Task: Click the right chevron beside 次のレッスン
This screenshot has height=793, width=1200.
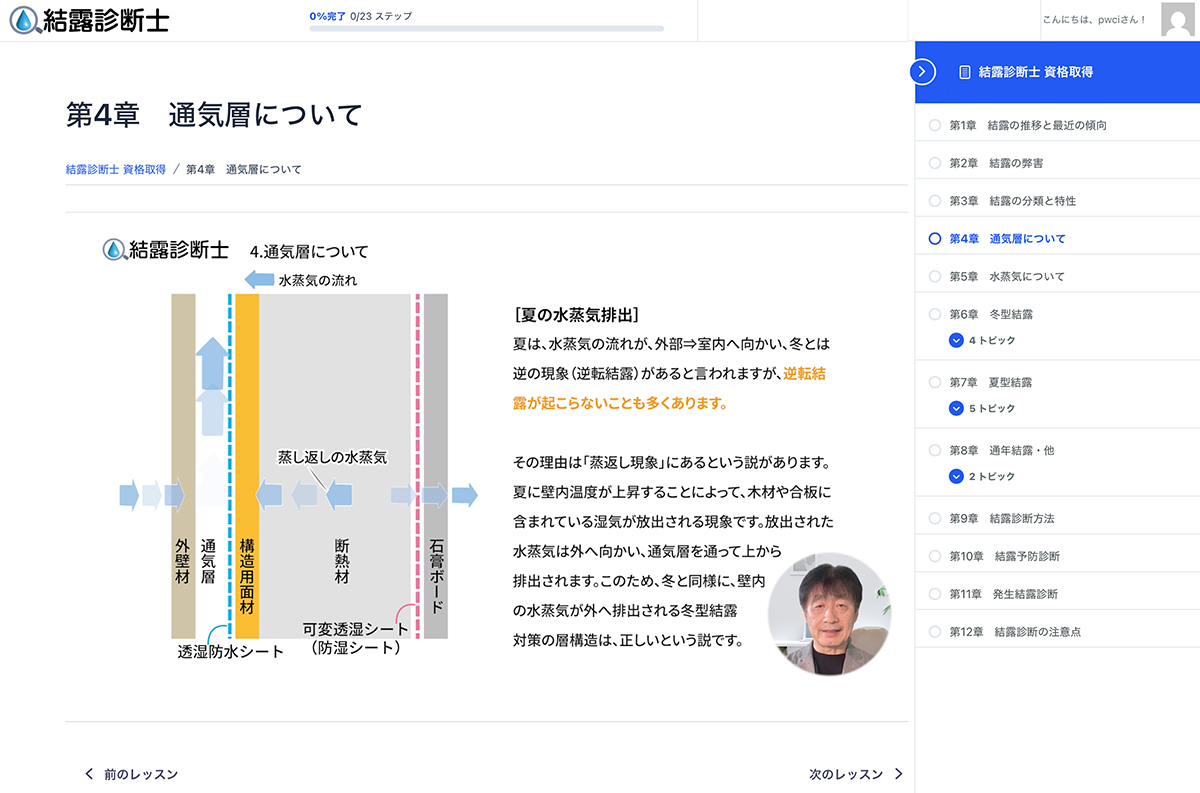Action: pyautogui.click(x=898, y=774)
